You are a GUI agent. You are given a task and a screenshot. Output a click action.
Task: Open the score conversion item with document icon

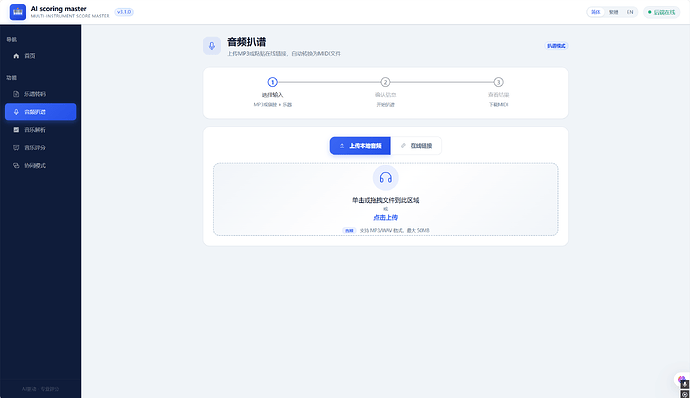click(40, 94)
